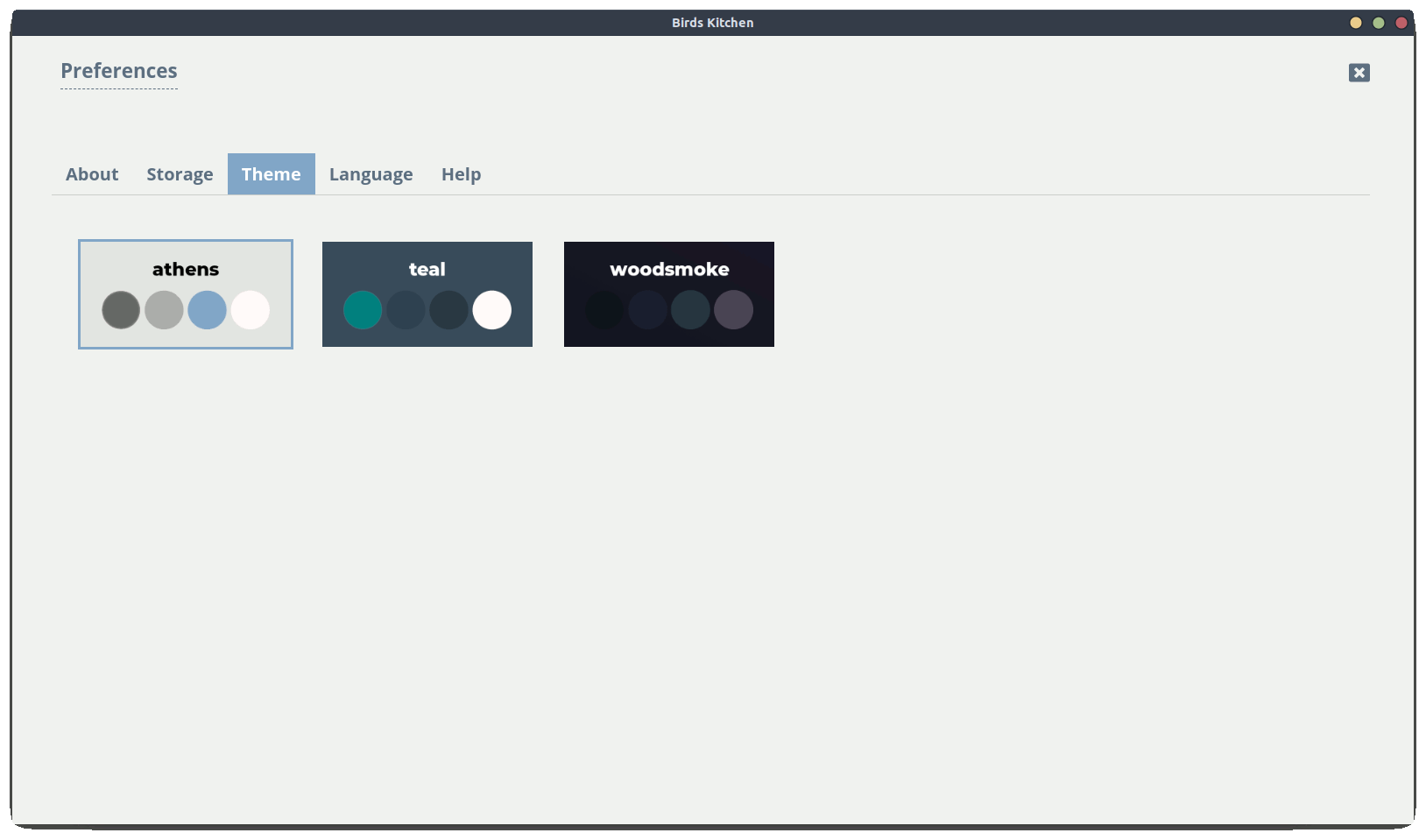Click the teal theme label
Screen dimensions: 1426x840
click(x=427, y=269)
